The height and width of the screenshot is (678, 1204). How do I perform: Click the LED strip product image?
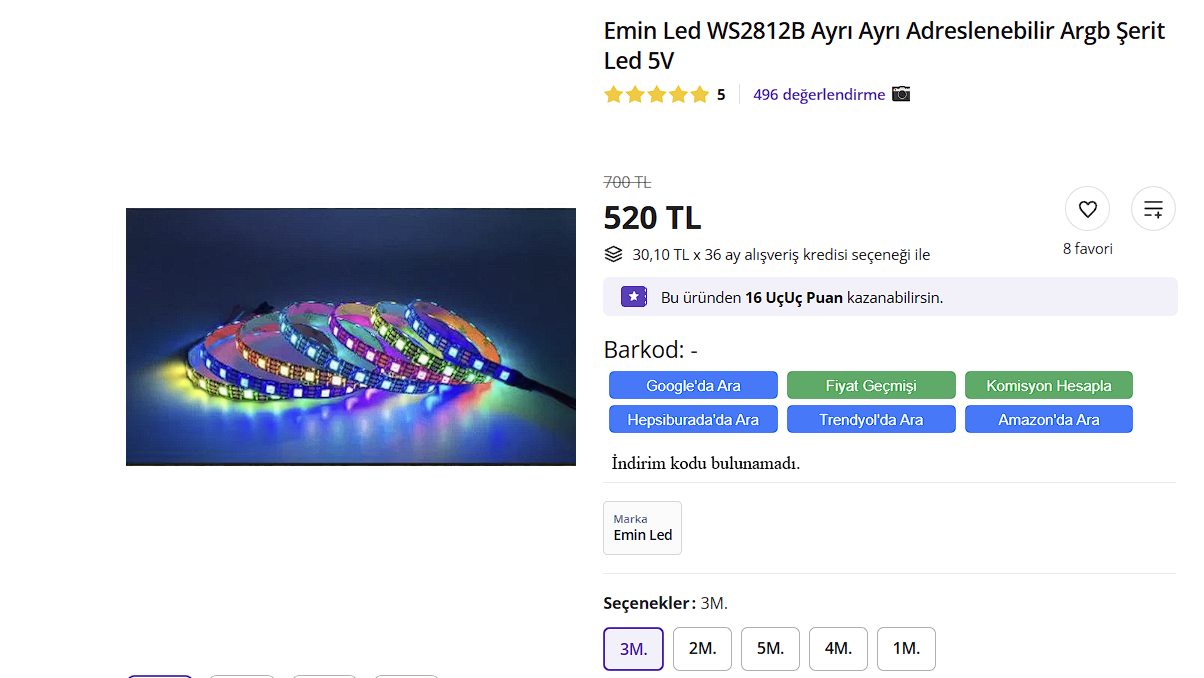(351, 337)
